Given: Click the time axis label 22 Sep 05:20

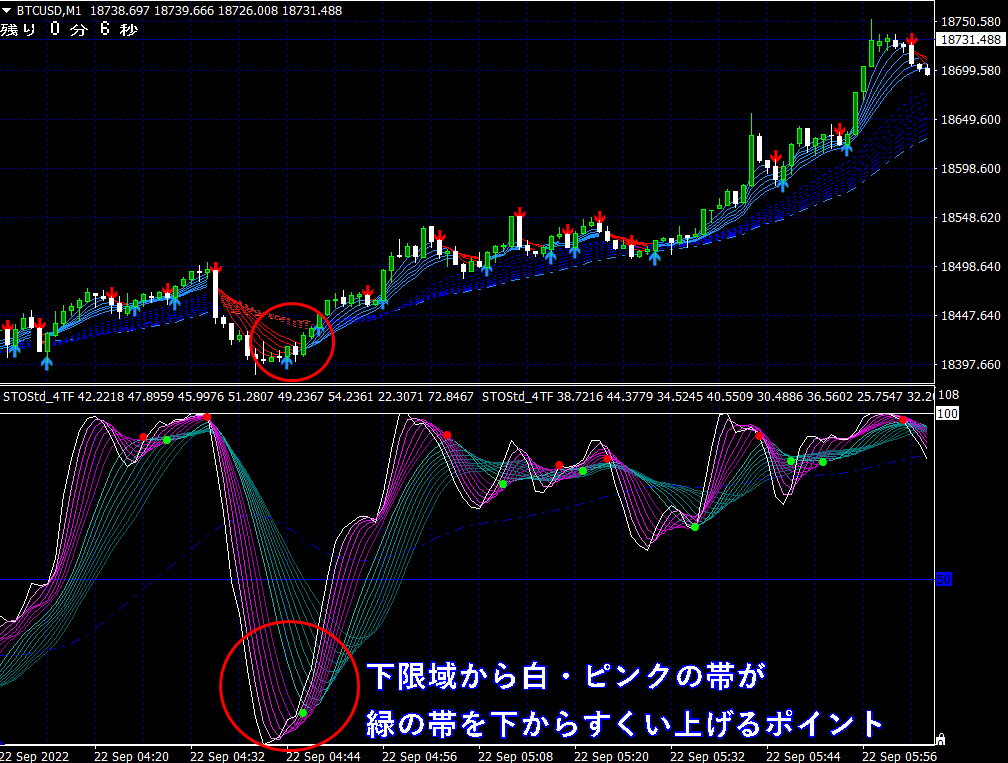Looking at the screenshot, I should click(x=611, y=756).
